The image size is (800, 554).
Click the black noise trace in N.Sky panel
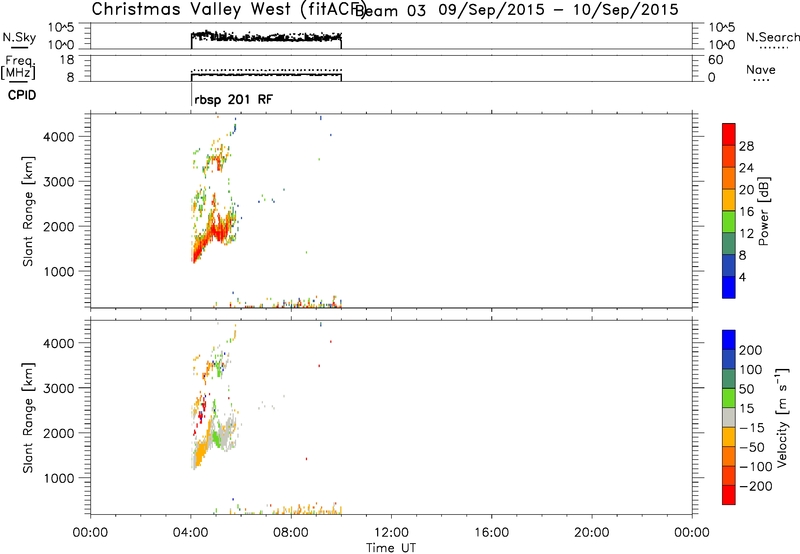266,36
